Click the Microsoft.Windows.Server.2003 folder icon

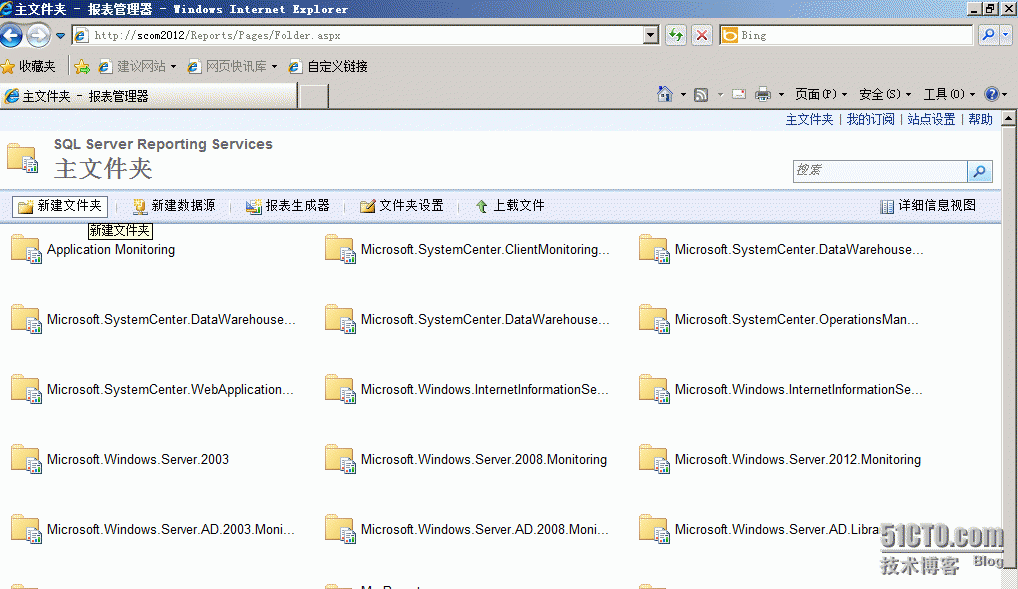tap(27, 460)
